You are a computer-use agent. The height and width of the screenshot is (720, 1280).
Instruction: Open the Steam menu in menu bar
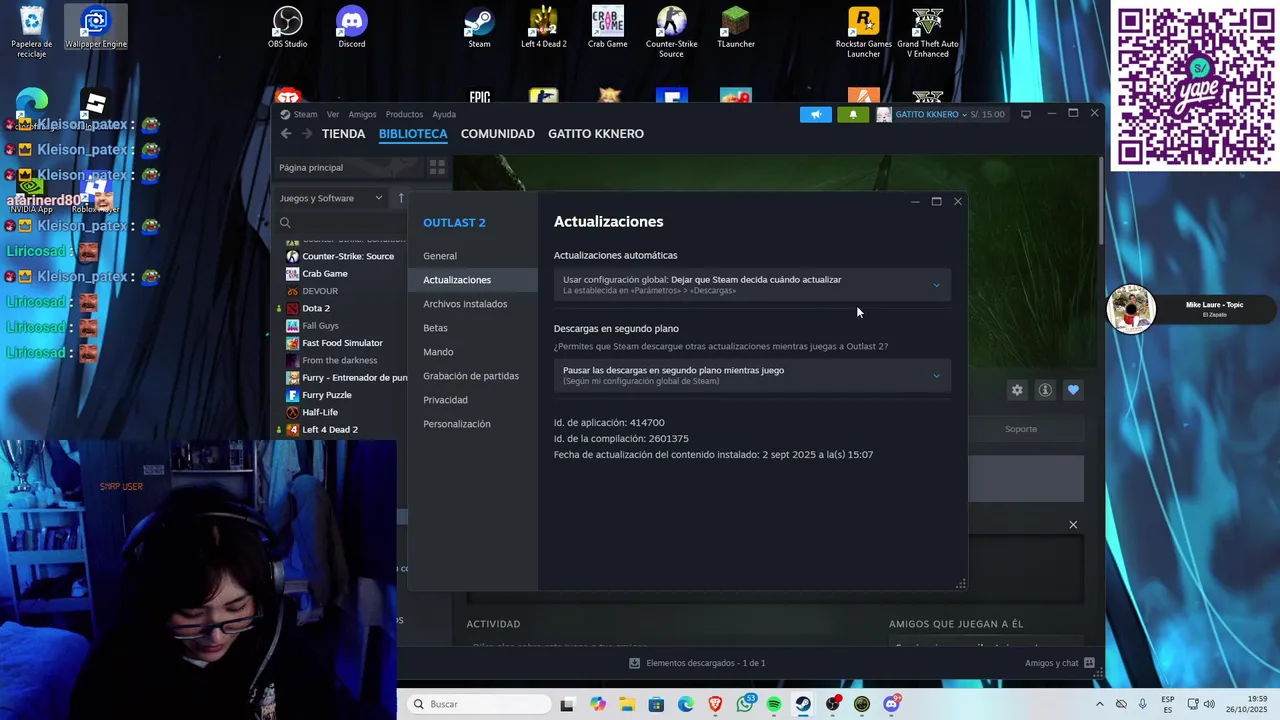[x=305, y=114]
